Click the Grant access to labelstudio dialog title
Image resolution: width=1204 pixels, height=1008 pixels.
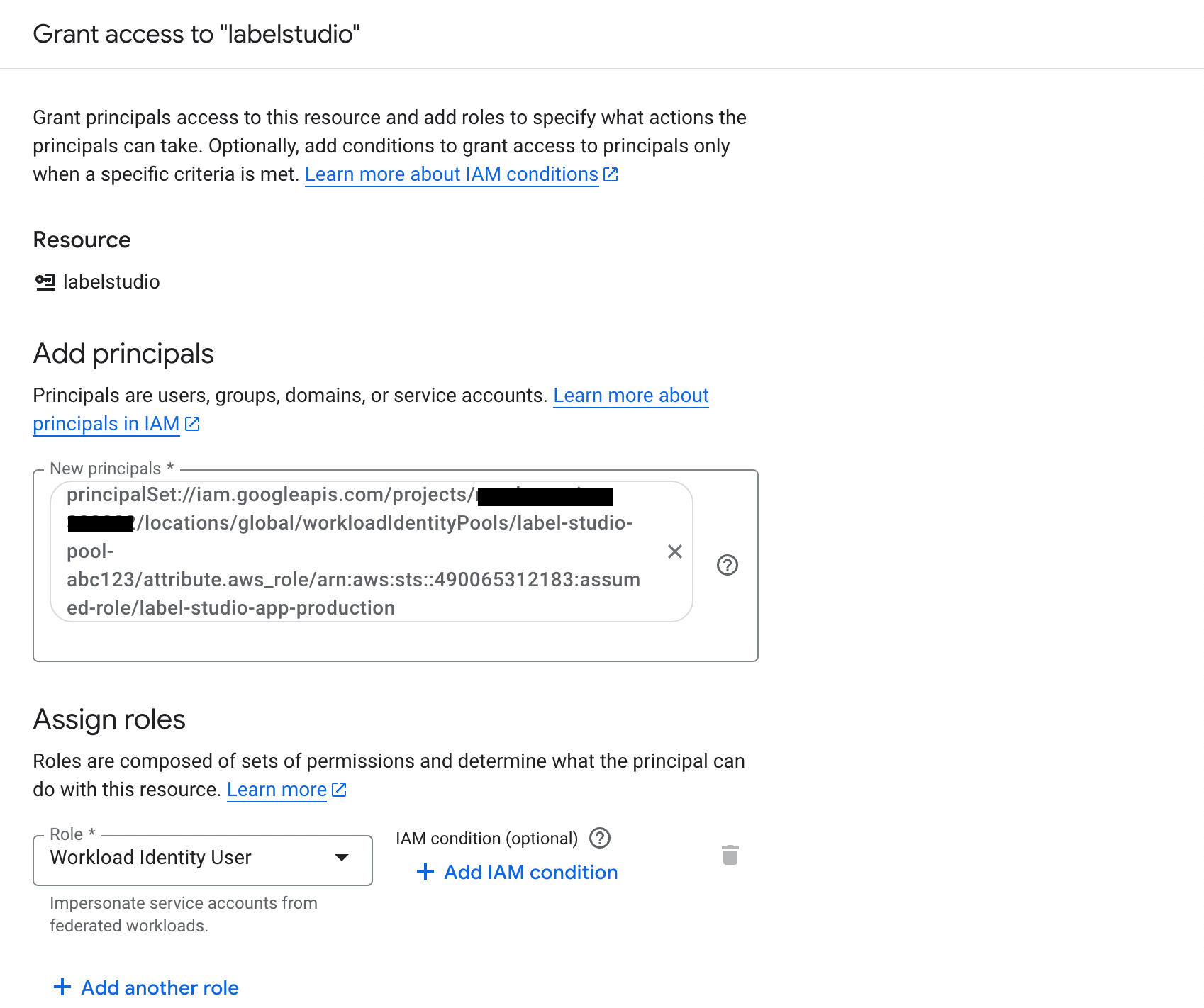click(x=197, y=33)
